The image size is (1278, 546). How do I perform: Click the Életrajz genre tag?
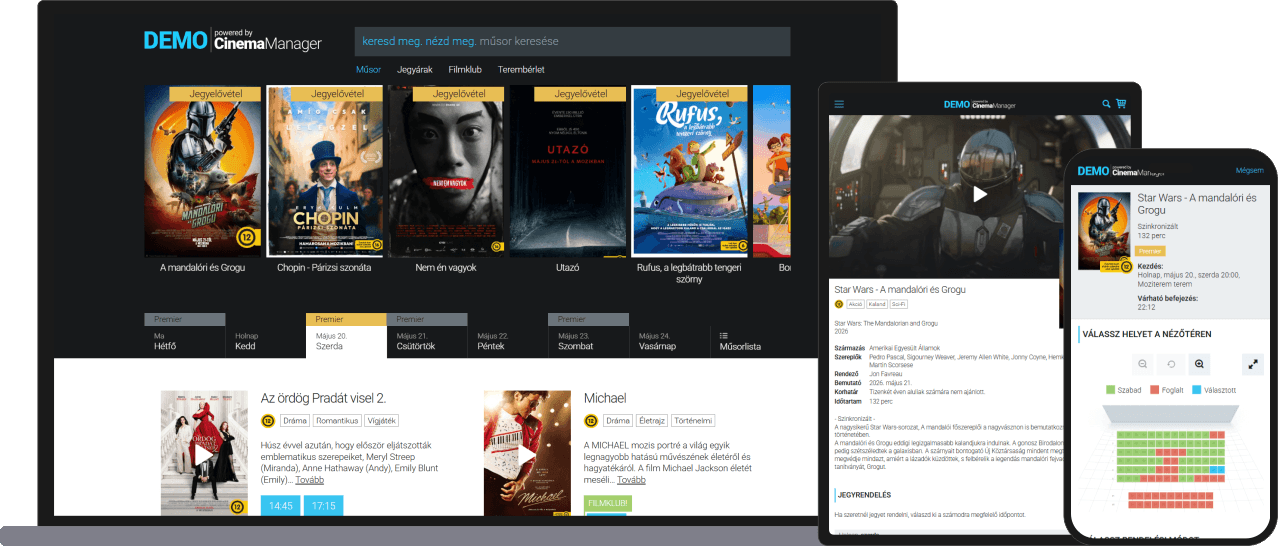pos(651,421)
